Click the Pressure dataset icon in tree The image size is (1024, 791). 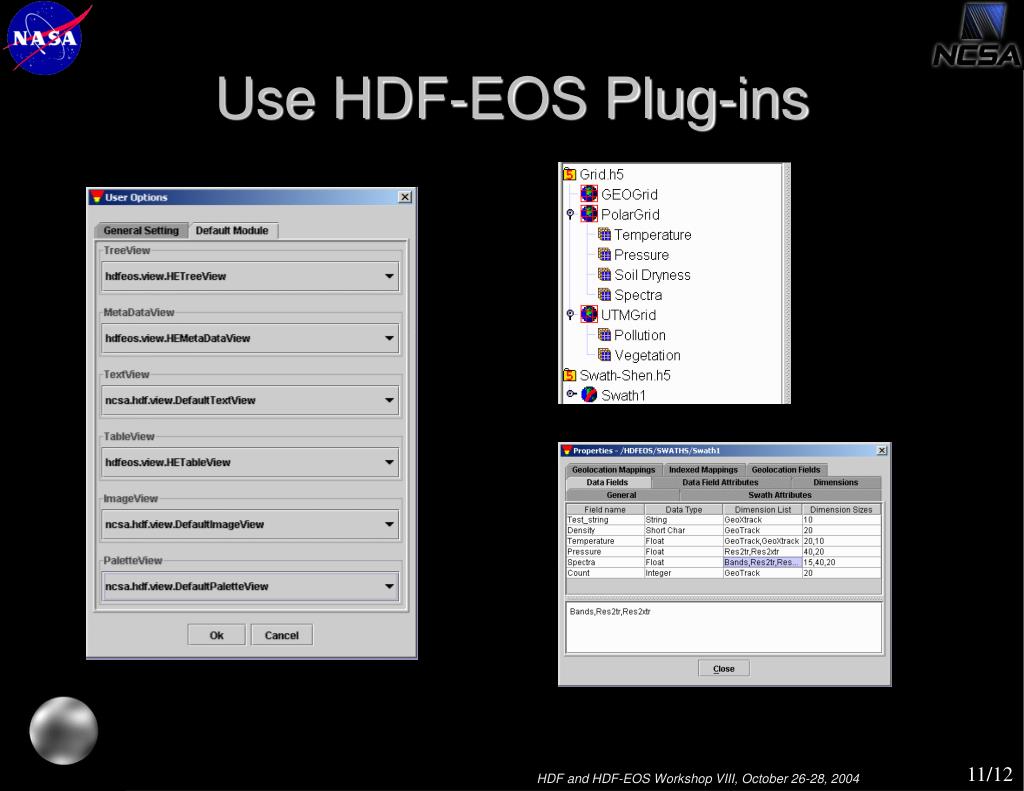tap(605, 254)
